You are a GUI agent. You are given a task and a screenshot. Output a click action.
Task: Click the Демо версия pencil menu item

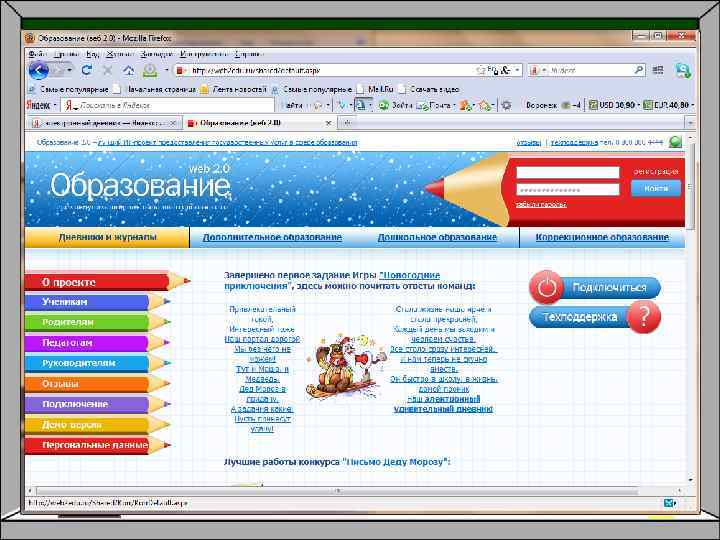[98, 425]
